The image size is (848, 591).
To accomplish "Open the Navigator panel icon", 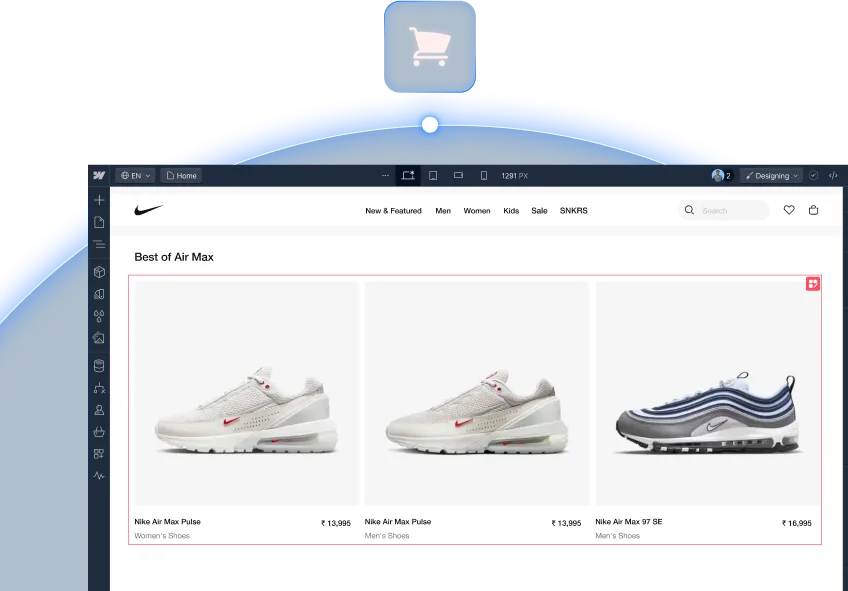I will point(99,244).
